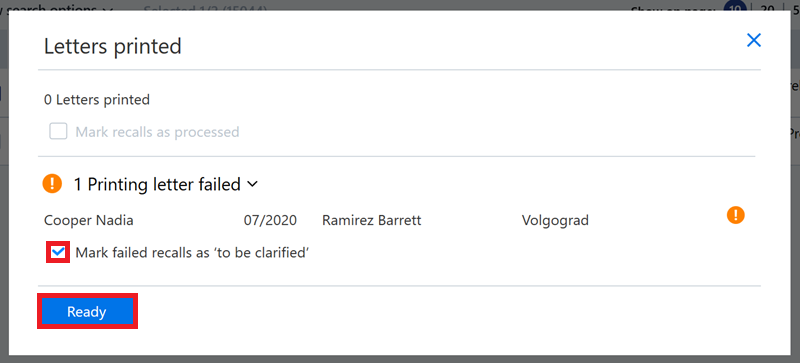Uncheck Mark failed recalls as 'to be clarified' checkbox

[58, 252]
